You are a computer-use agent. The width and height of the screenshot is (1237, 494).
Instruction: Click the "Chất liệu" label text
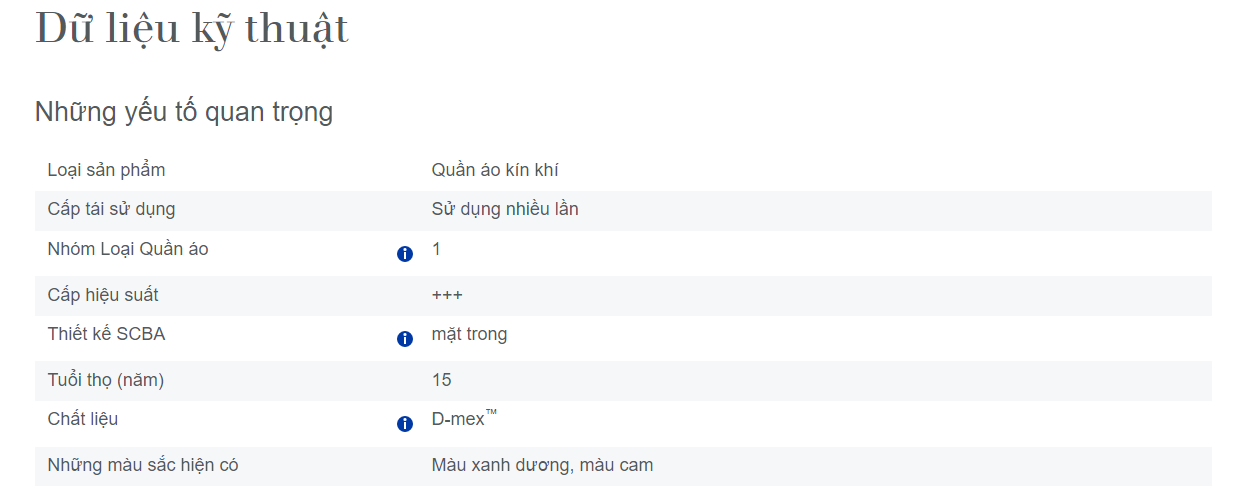[x=83, y=419]
